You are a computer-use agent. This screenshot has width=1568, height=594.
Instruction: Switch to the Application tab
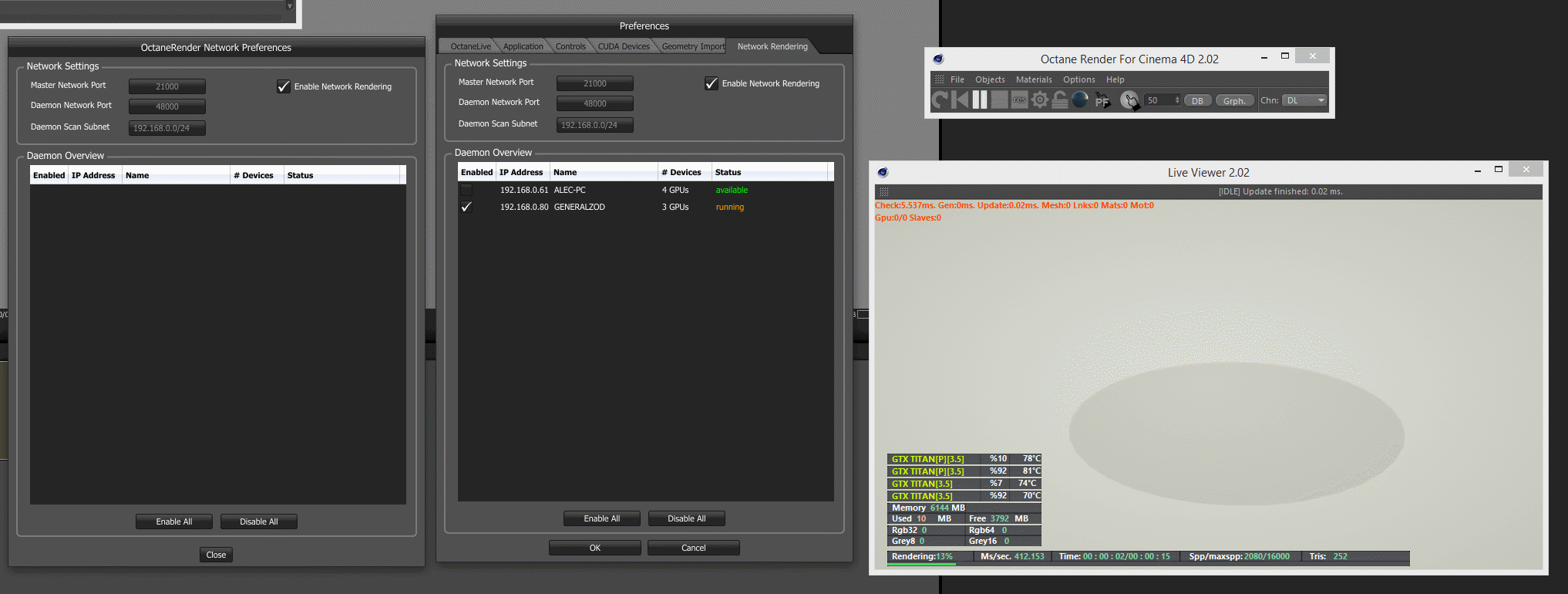coord(523,46)
